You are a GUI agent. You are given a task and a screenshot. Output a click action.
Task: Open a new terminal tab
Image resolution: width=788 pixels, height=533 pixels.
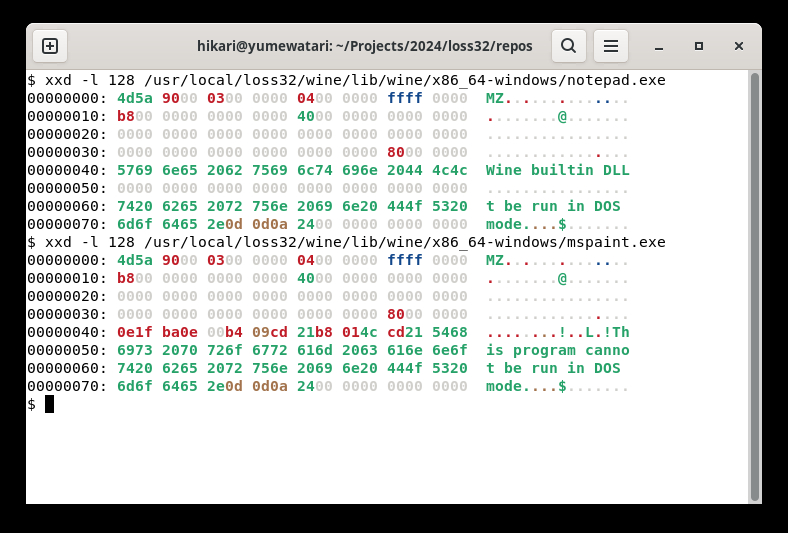tap(50, 46)
